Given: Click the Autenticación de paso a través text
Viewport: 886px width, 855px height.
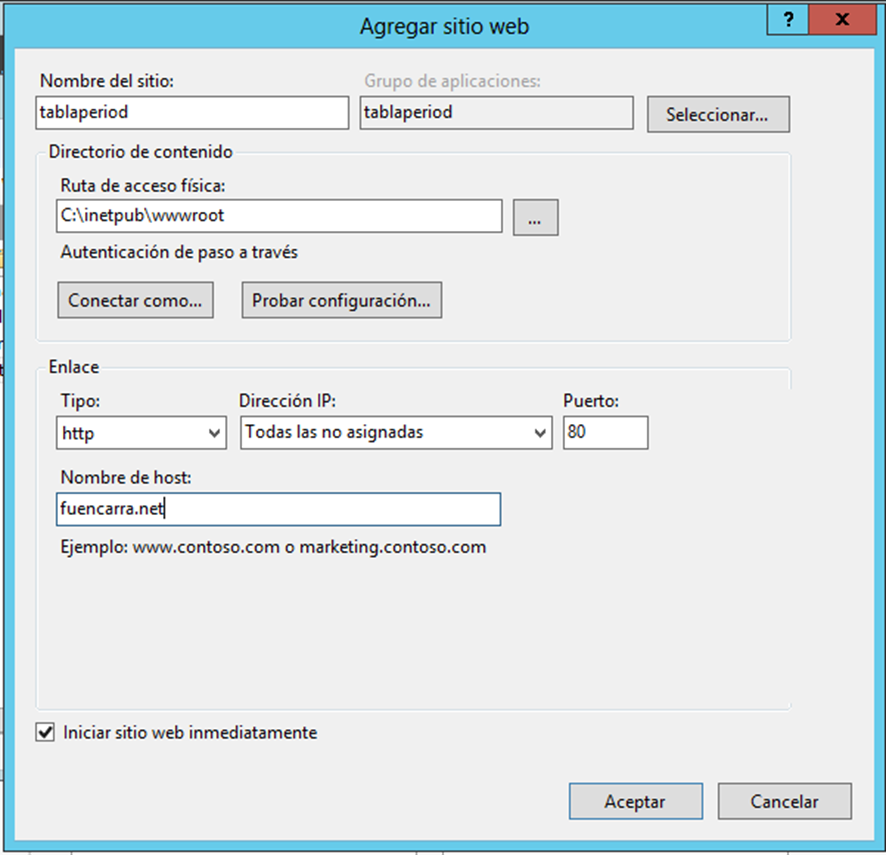Looking at the screenshot, I should point(179,253).
